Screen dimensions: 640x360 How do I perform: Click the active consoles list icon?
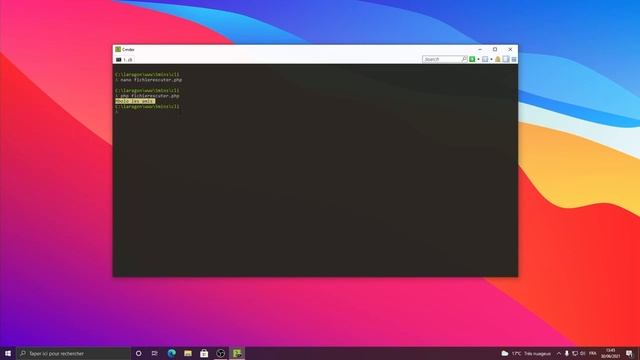485,59
